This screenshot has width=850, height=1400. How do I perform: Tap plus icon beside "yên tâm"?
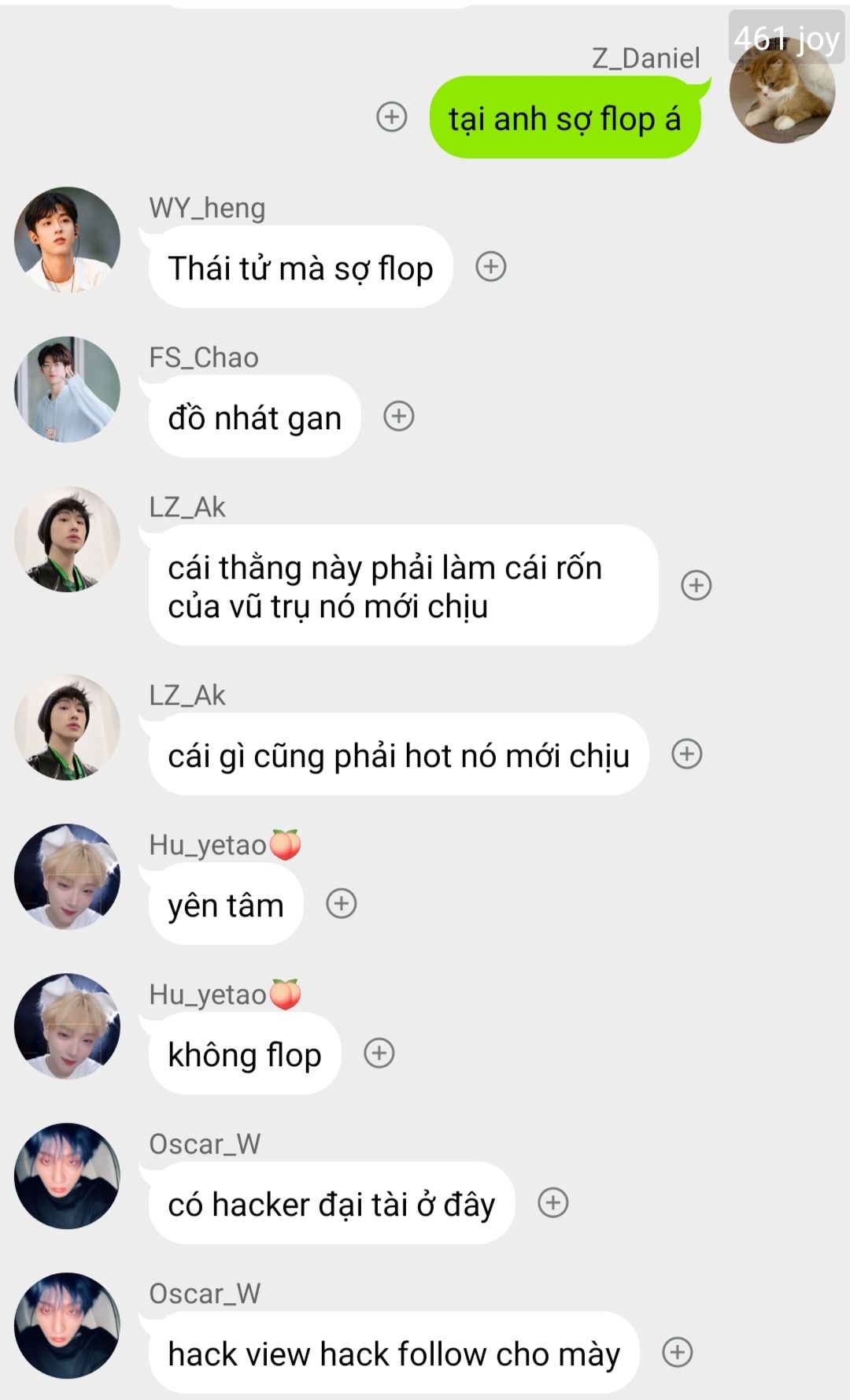pyautogui.click(x=342, y=903)
